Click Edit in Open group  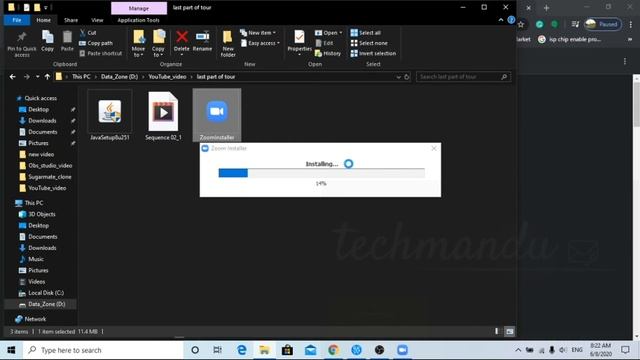click(324, 43)
